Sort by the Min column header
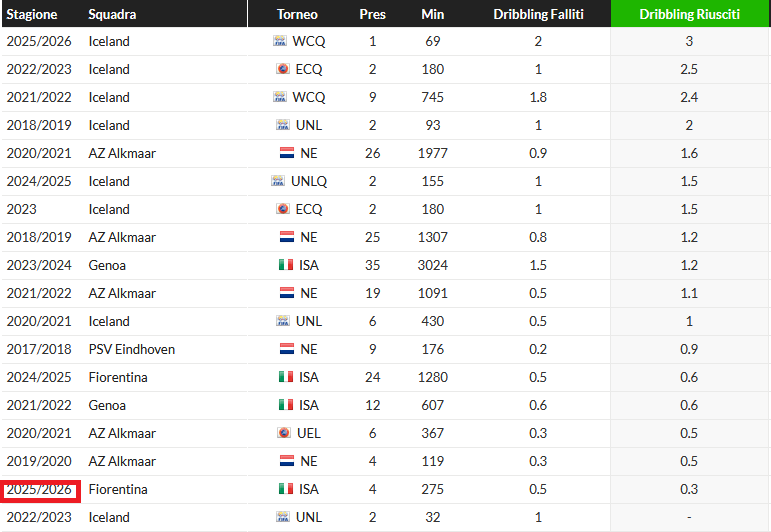The width and height of the screenshot is (771, 532). (433, 15)
